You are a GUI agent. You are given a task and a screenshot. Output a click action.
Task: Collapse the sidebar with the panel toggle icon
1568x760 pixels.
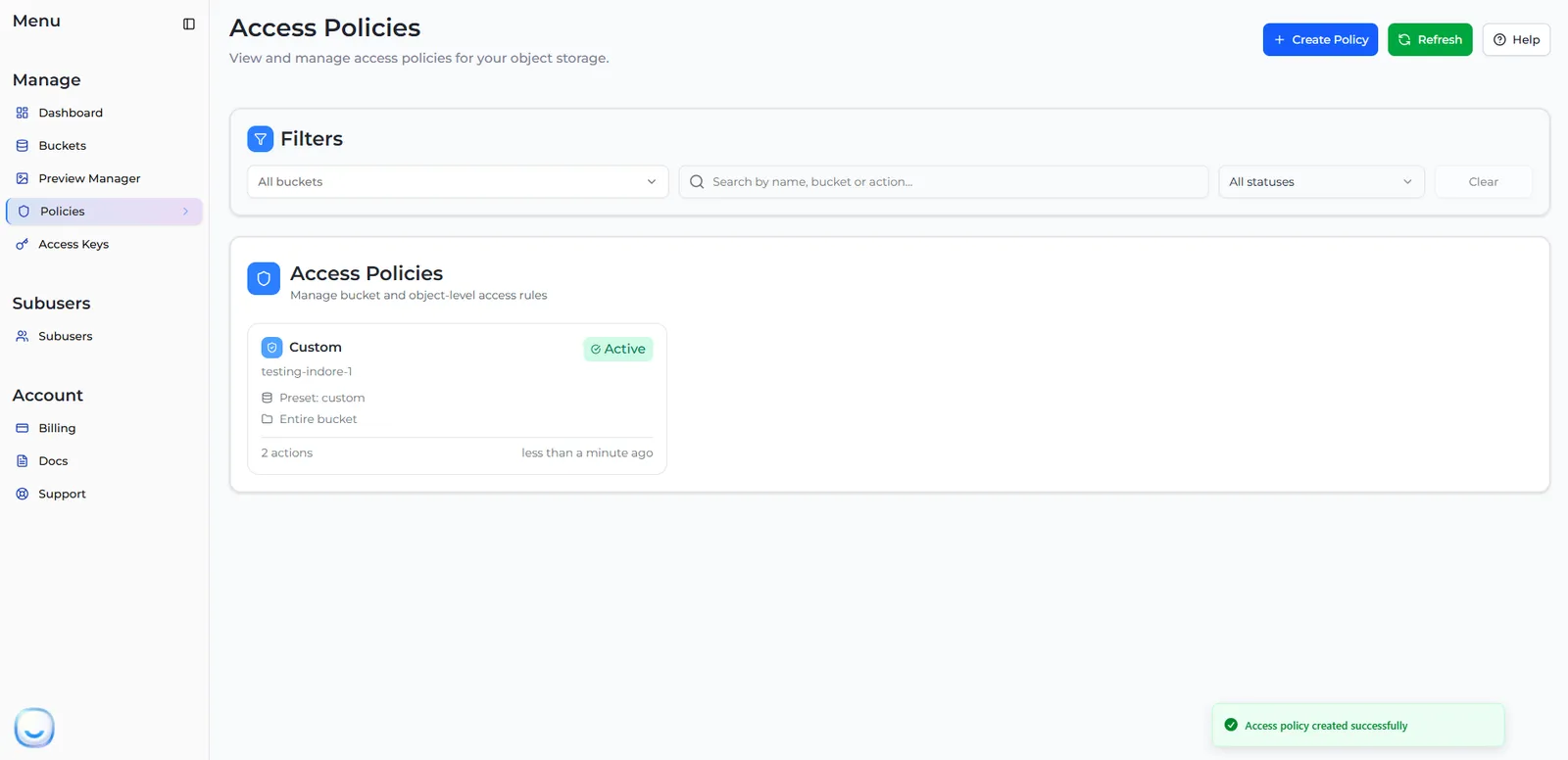189,24
